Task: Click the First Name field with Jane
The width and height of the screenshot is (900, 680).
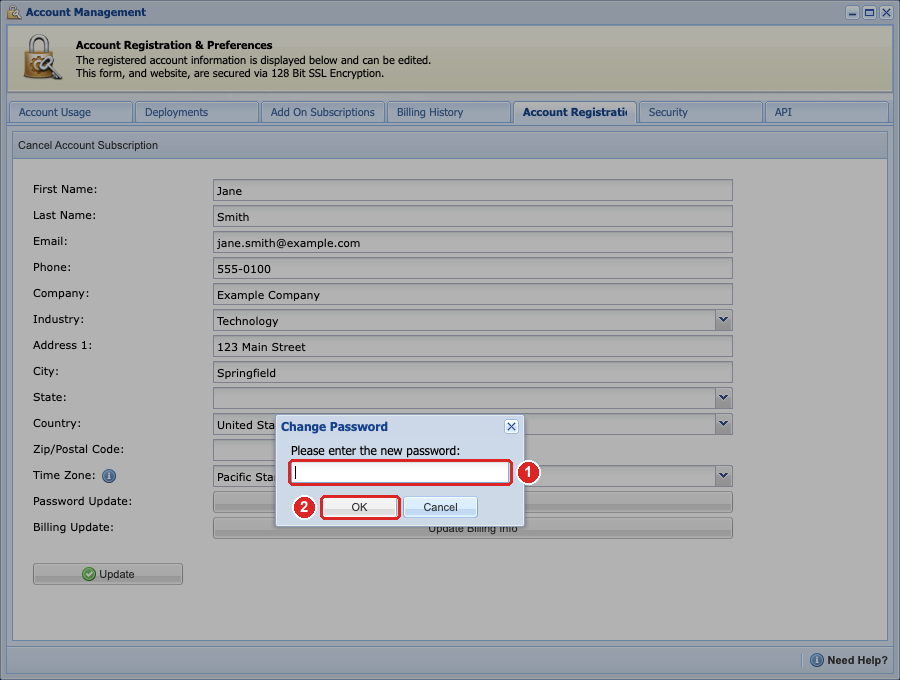Action: click(472, 191)
